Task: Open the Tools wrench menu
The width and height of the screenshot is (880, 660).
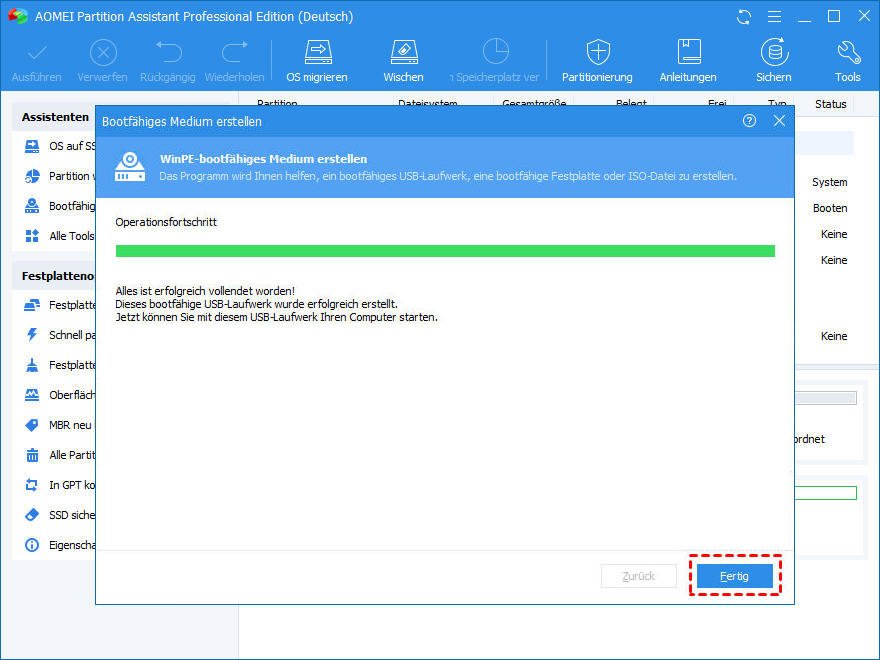Action: 847,61
